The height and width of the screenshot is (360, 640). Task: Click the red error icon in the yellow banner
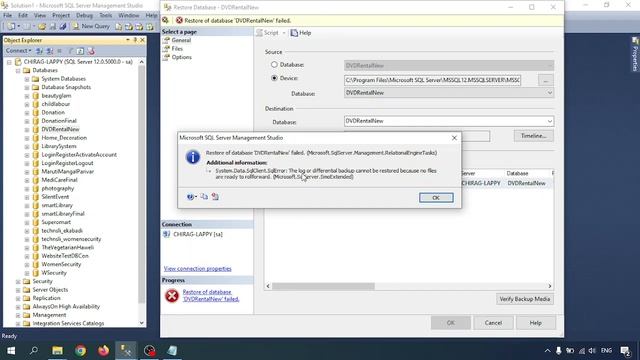coord(179,20)
